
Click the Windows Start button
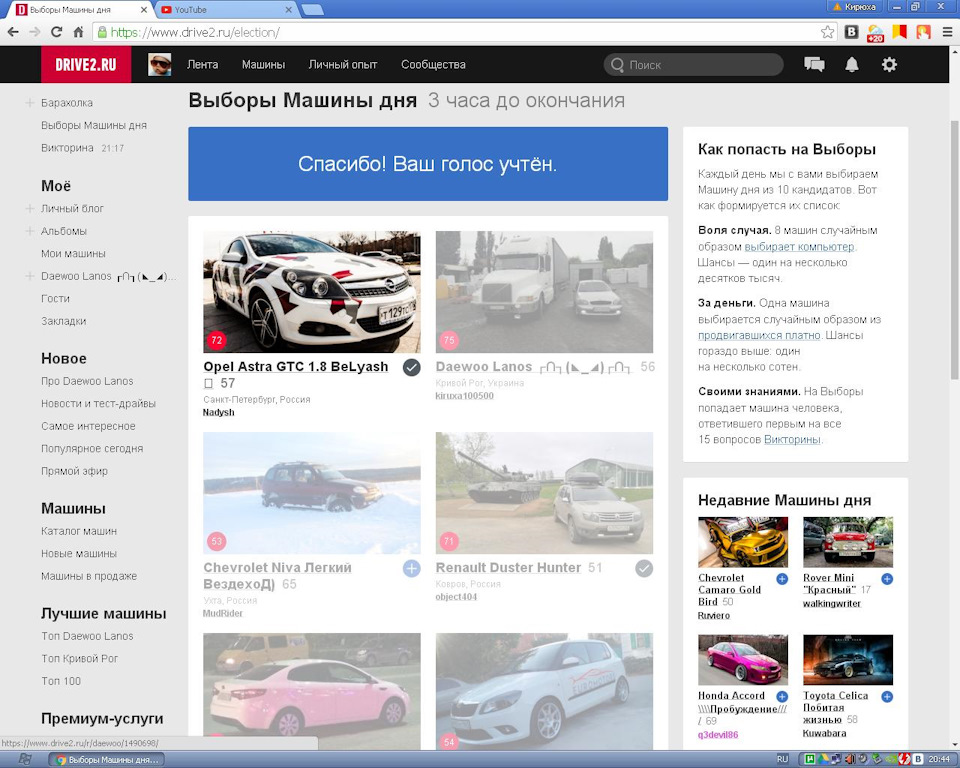pyautogui.click(x=24, y=759)
